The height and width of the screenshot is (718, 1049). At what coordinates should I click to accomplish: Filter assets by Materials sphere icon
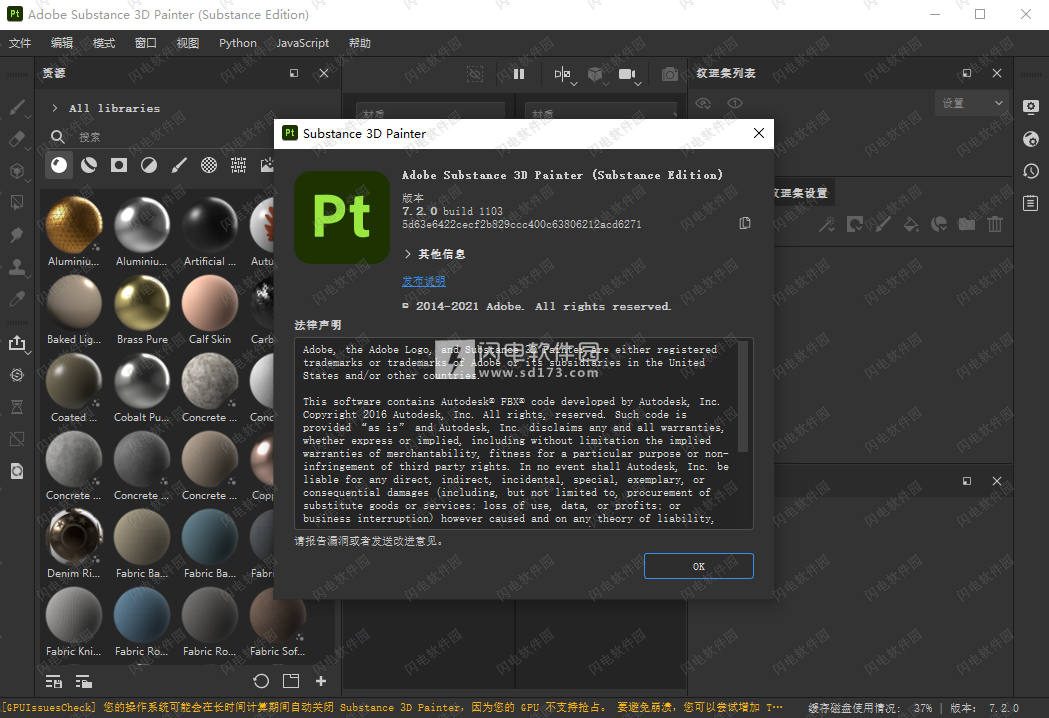(x=59, y=165)
